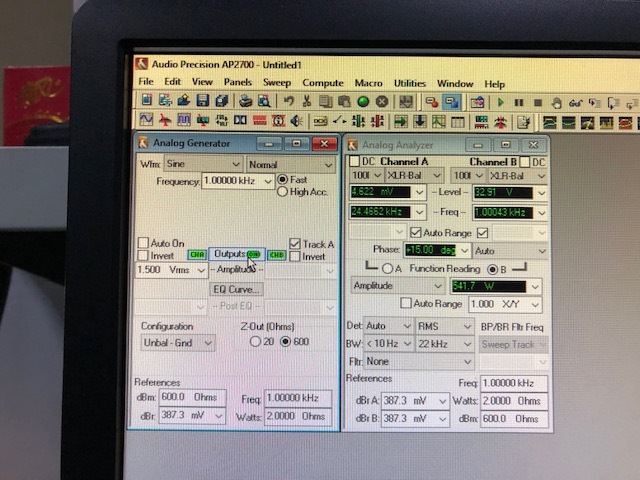The width and height of the screenshot is (640, 480).
Task: Check the Channel A DC checkbox
Action: 354,161
